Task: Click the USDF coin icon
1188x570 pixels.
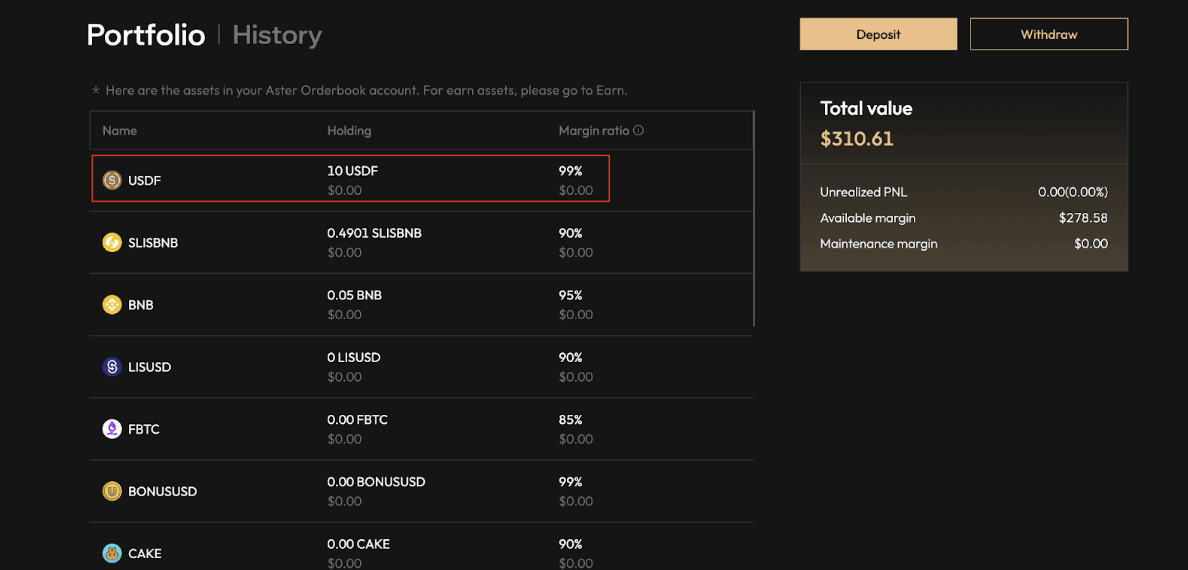Action: click(x=112, y=180)
